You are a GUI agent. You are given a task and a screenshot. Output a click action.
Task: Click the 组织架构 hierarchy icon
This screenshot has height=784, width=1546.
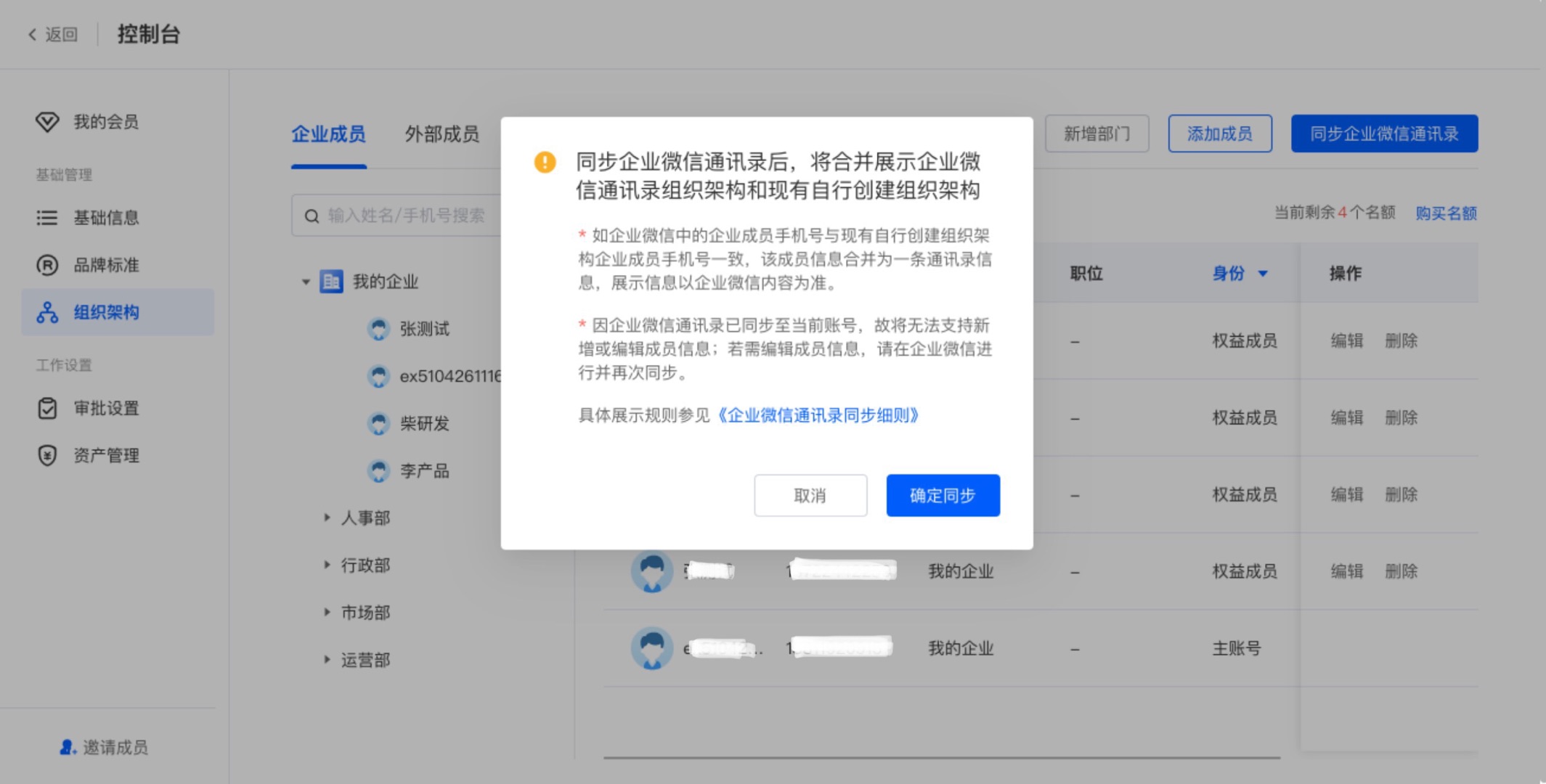coord(47,312)
